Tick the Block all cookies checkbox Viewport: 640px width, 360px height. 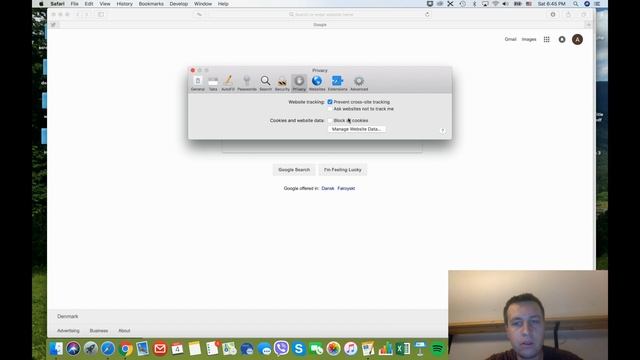pos(330,120)
